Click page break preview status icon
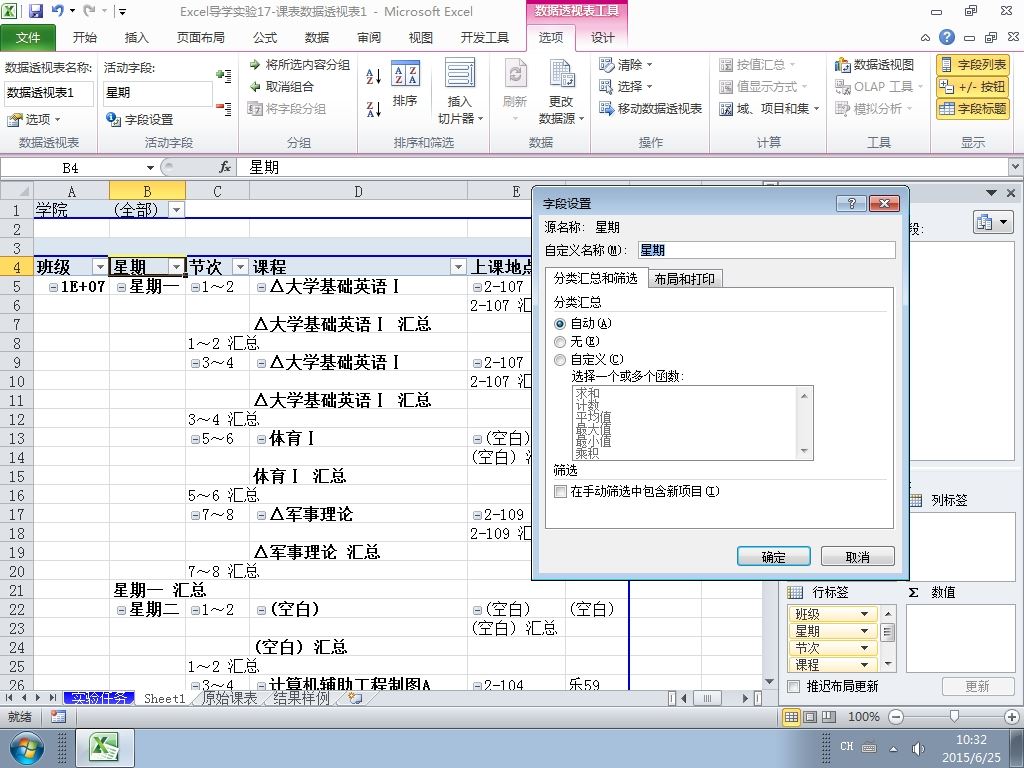The width and height of the screenshot is (1024, 768). (829, 716)
